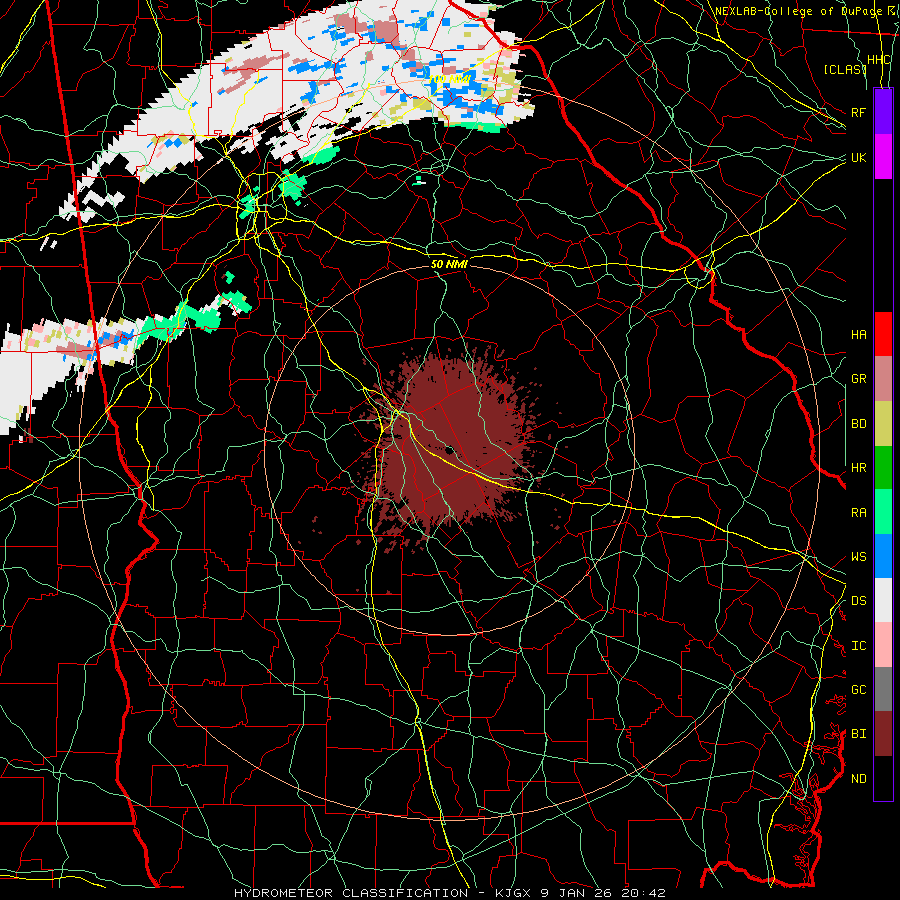Click the RF legend label
This screenshot has height=900, width=900.
click(x=858, y=112)
